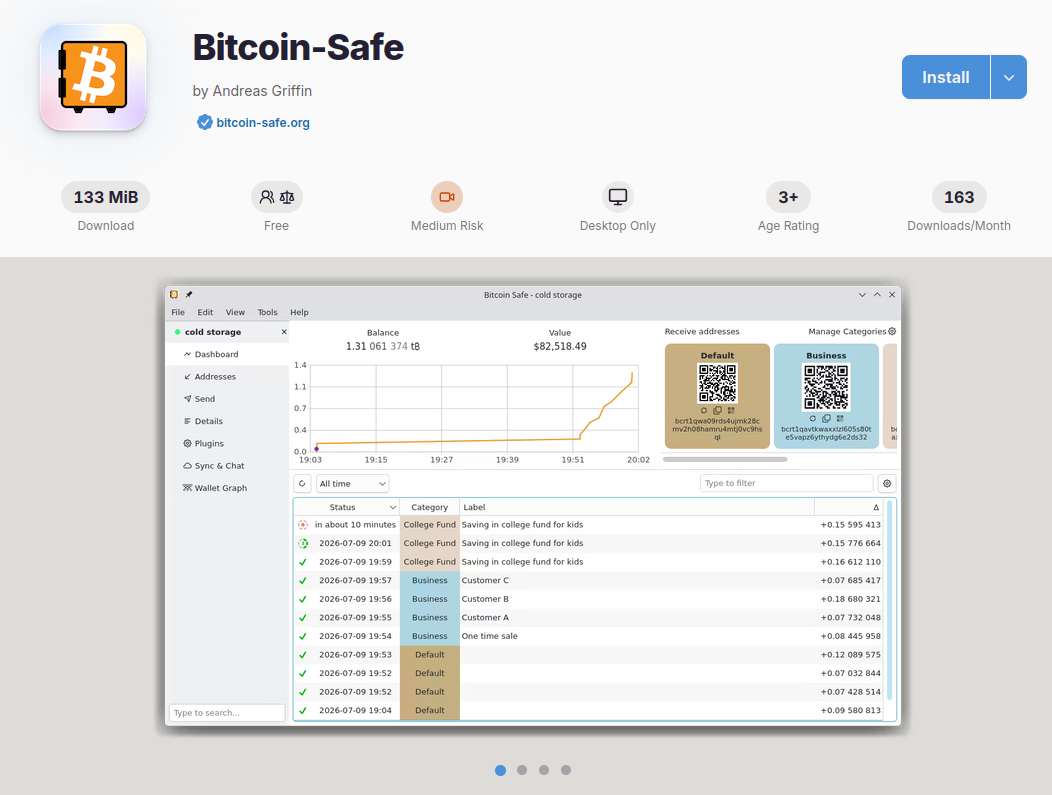Go to the third screenshot carousel dot
The width and height of the screenshot is (1052, 795).
click(x=544, y=770)
